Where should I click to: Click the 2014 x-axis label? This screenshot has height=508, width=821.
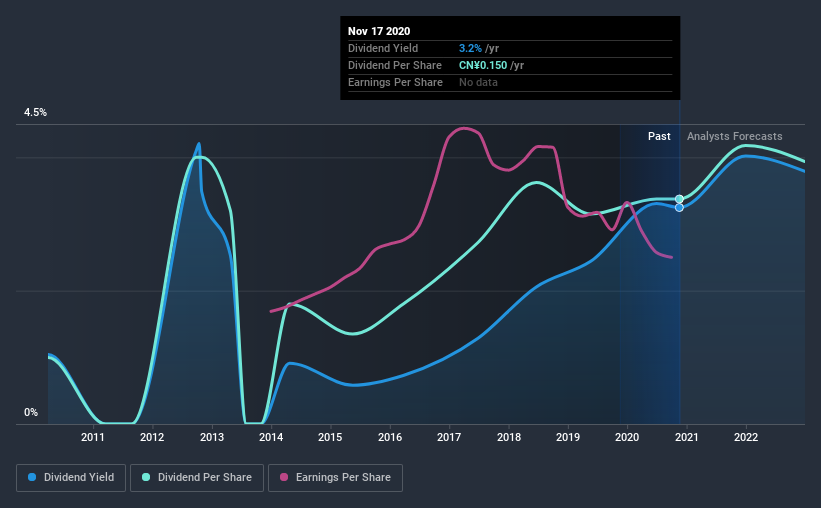[x=271, y=437]
